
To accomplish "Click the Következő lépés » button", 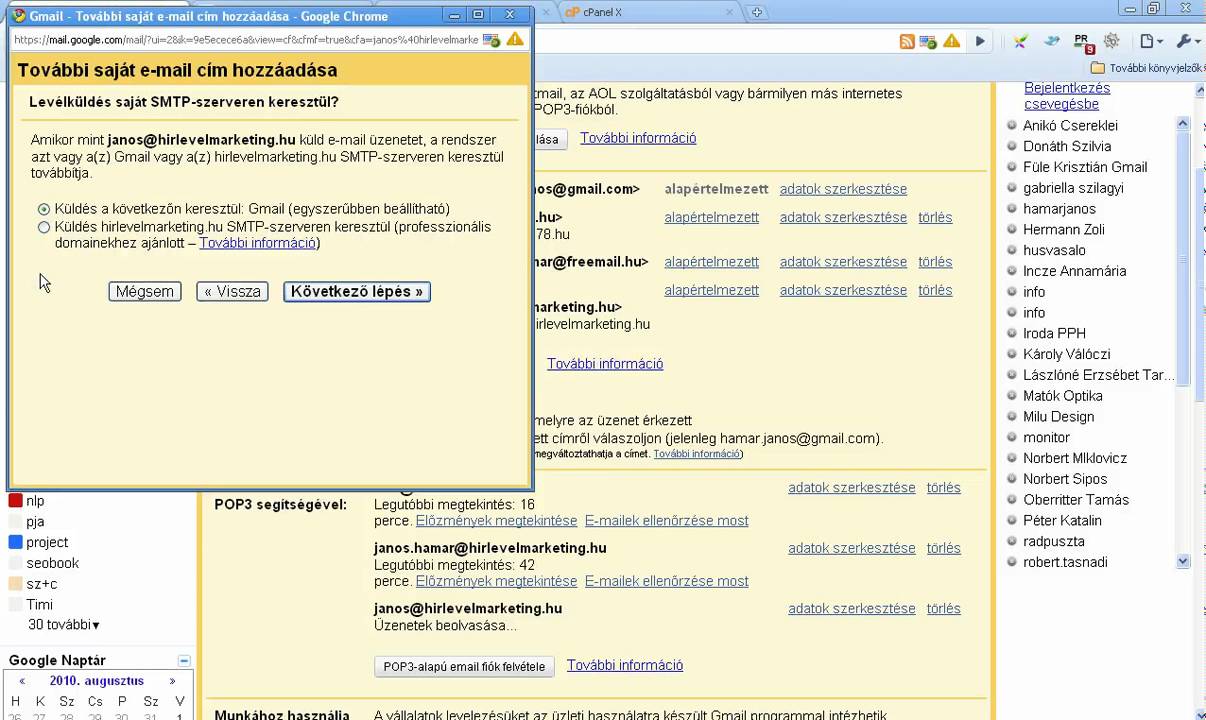I will 357,292.
